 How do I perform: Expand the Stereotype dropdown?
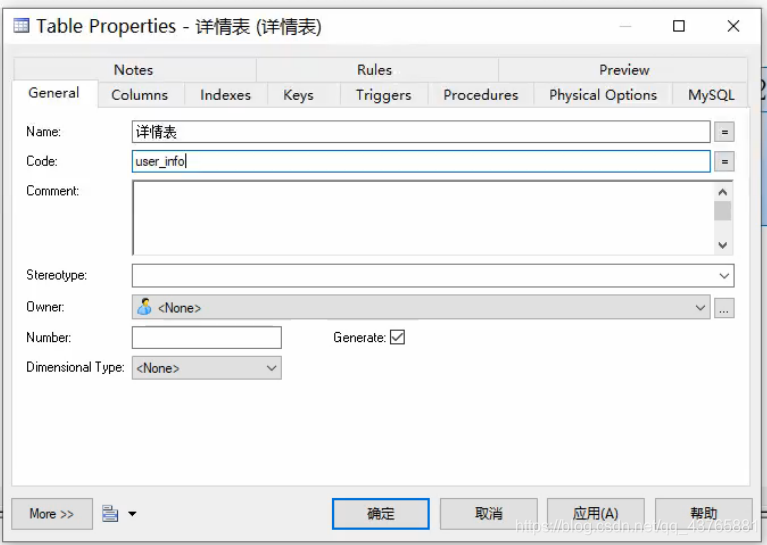[x=724, y=276]
